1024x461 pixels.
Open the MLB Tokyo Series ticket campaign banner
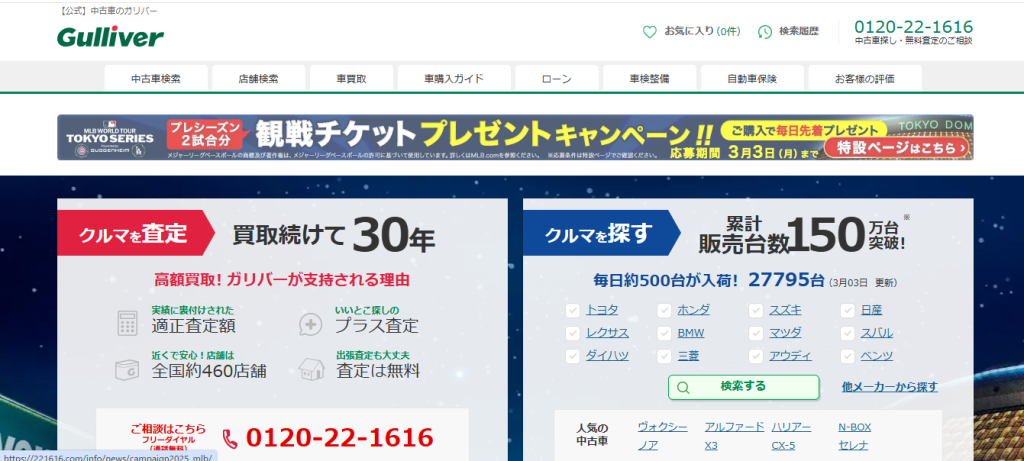point(515,137)
